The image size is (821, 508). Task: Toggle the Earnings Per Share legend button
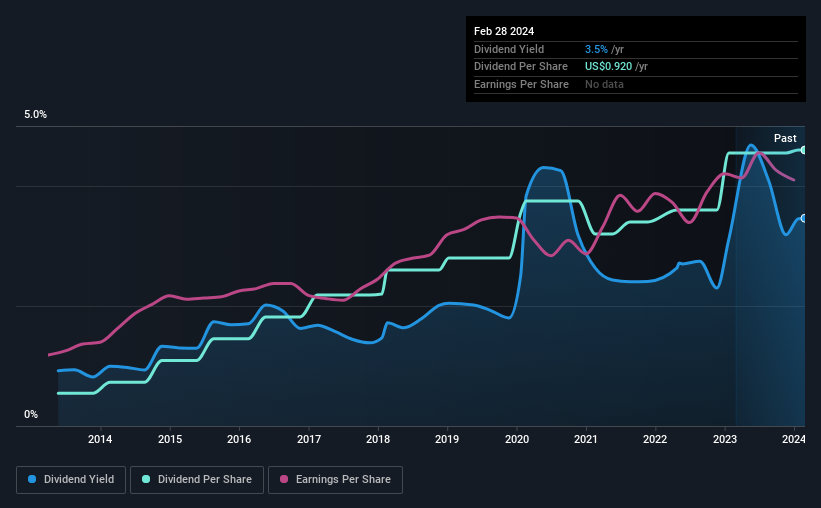point(335,480)
